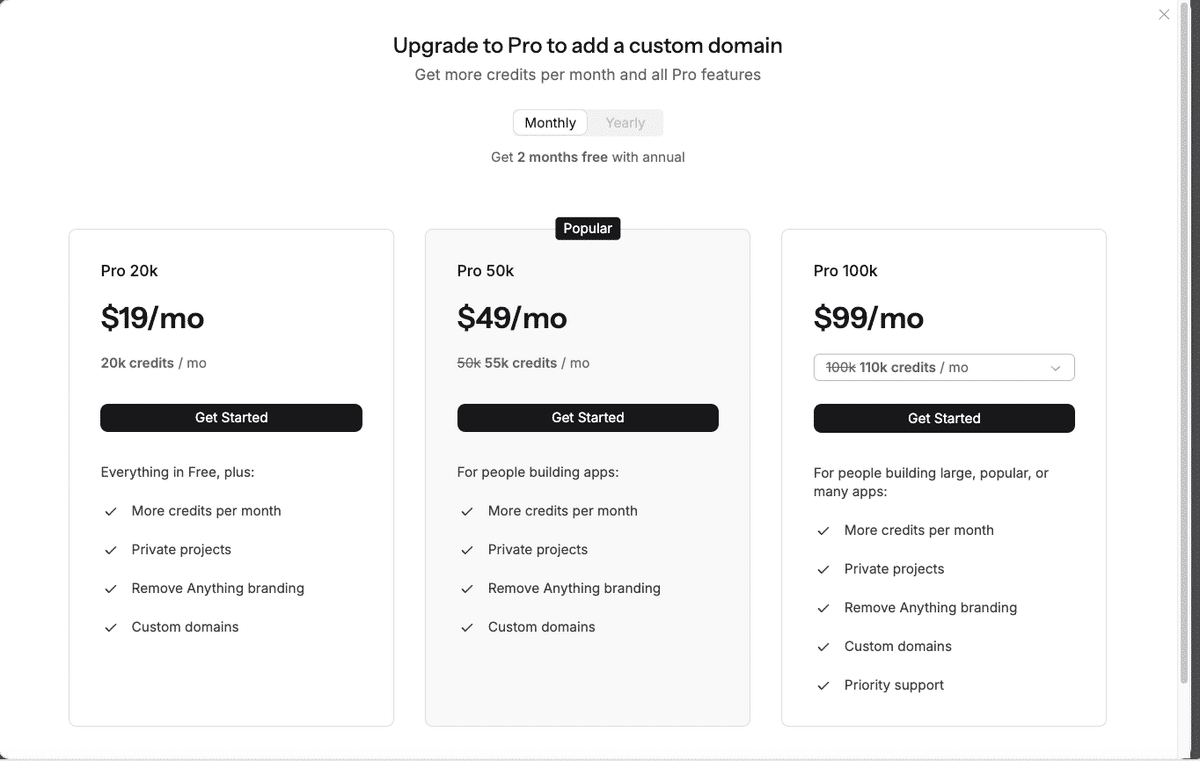This screenshot has height=761, width=1200.
Task: Click the chevron arrow in credits selector
Action: [1056, 368]
